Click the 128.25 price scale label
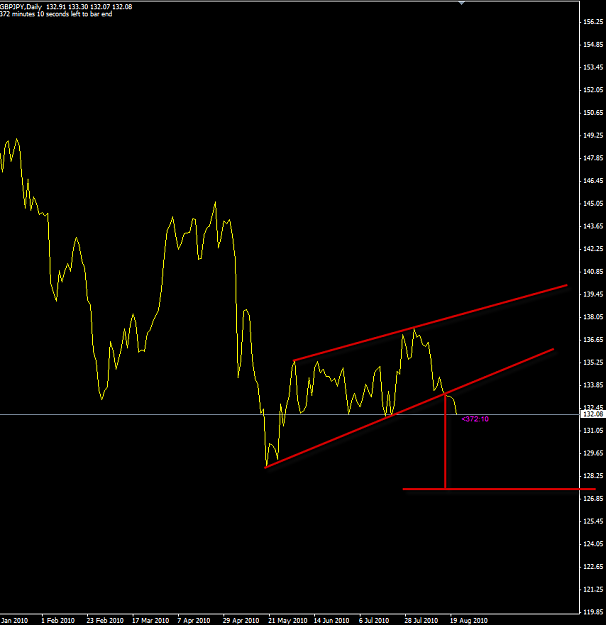606x625 pixels. pyautogui.click(x=593, y=476)
